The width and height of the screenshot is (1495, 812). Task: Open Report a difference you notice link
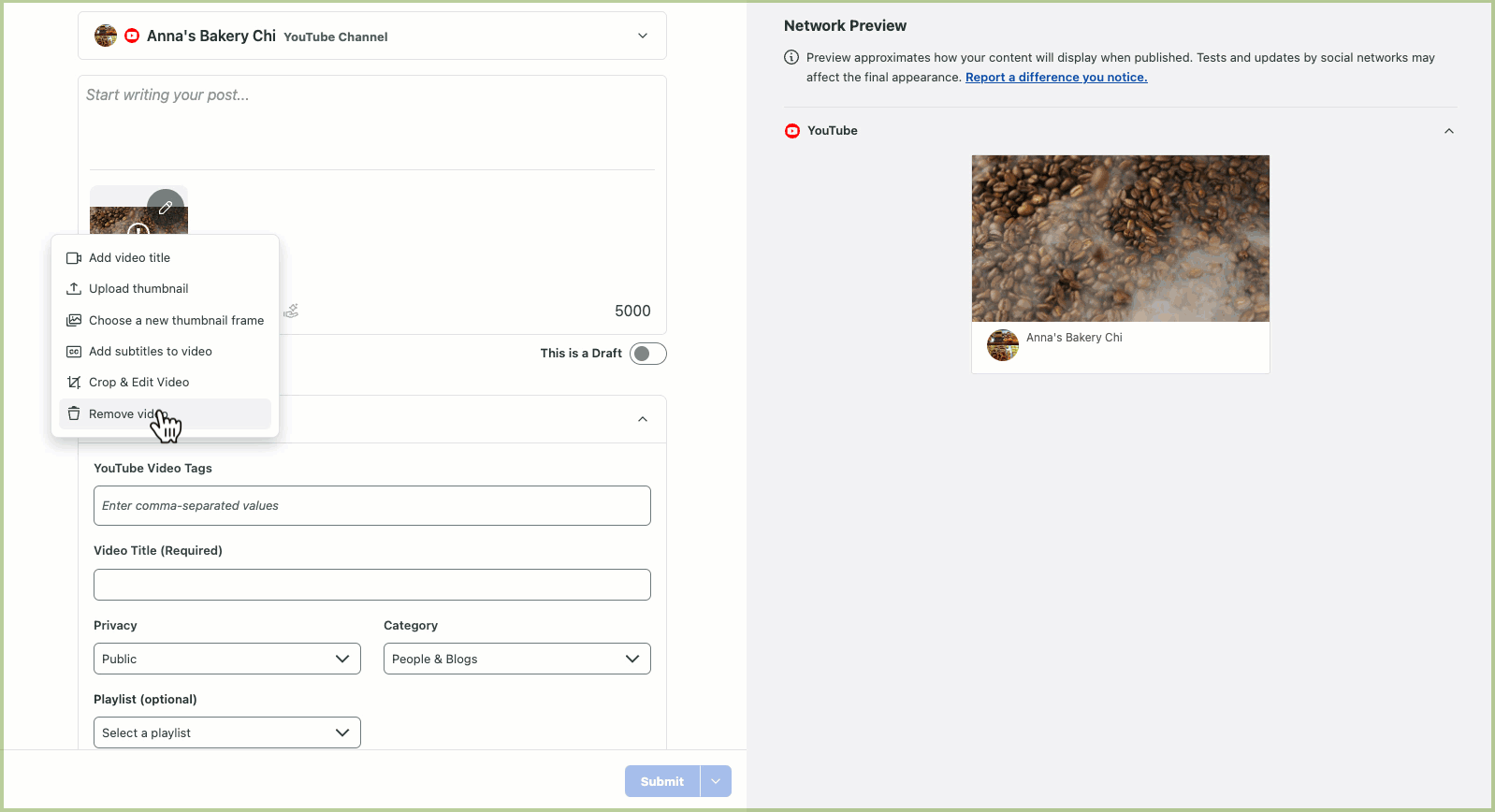1056,78
